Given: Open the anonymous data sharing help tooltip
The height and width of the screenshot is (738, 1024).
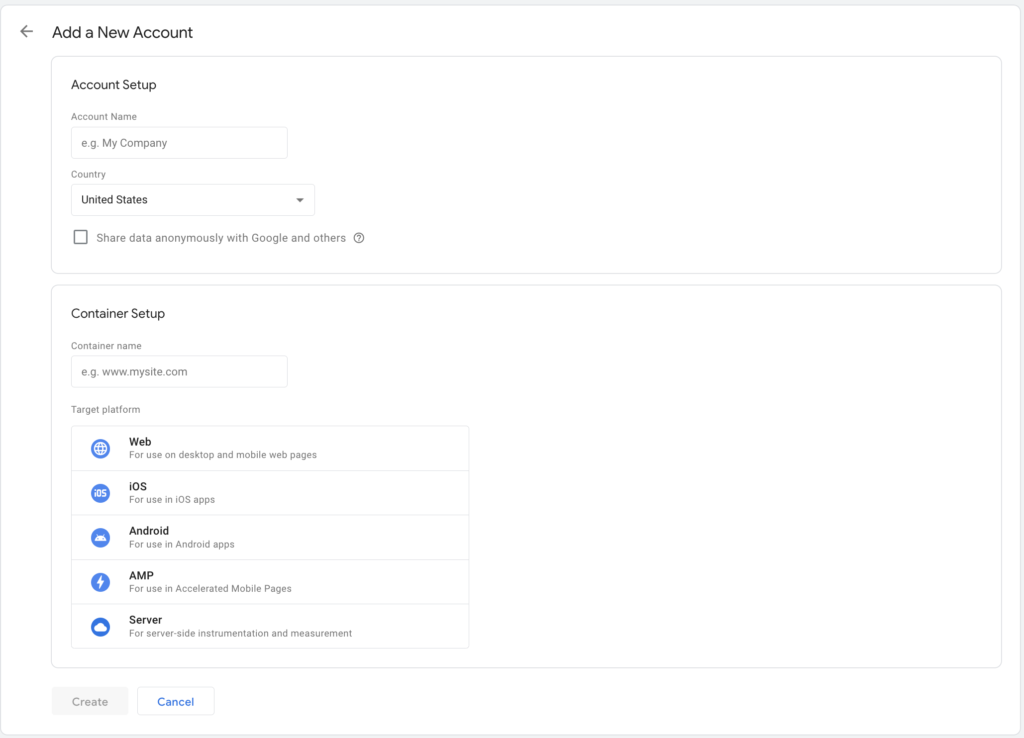Looking at the screenshot, I should tap(359, 238).
